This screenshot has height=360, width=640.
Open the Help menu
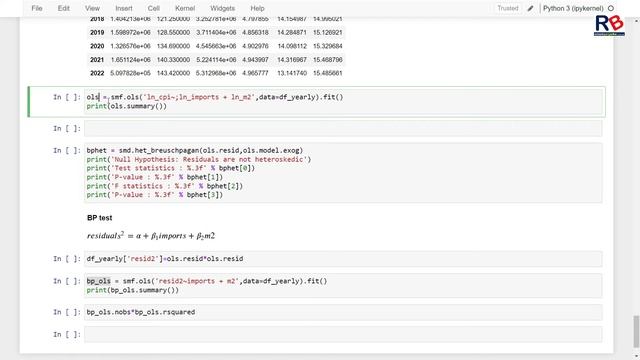257,8
